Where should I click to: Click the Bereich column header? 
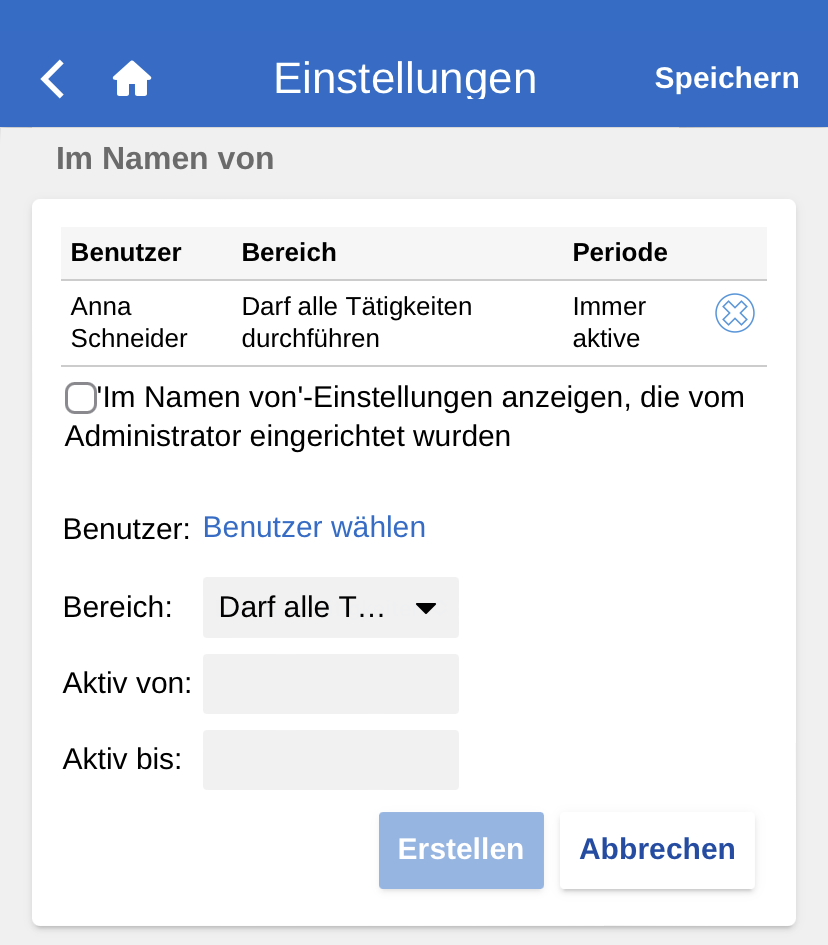point(289,253)
